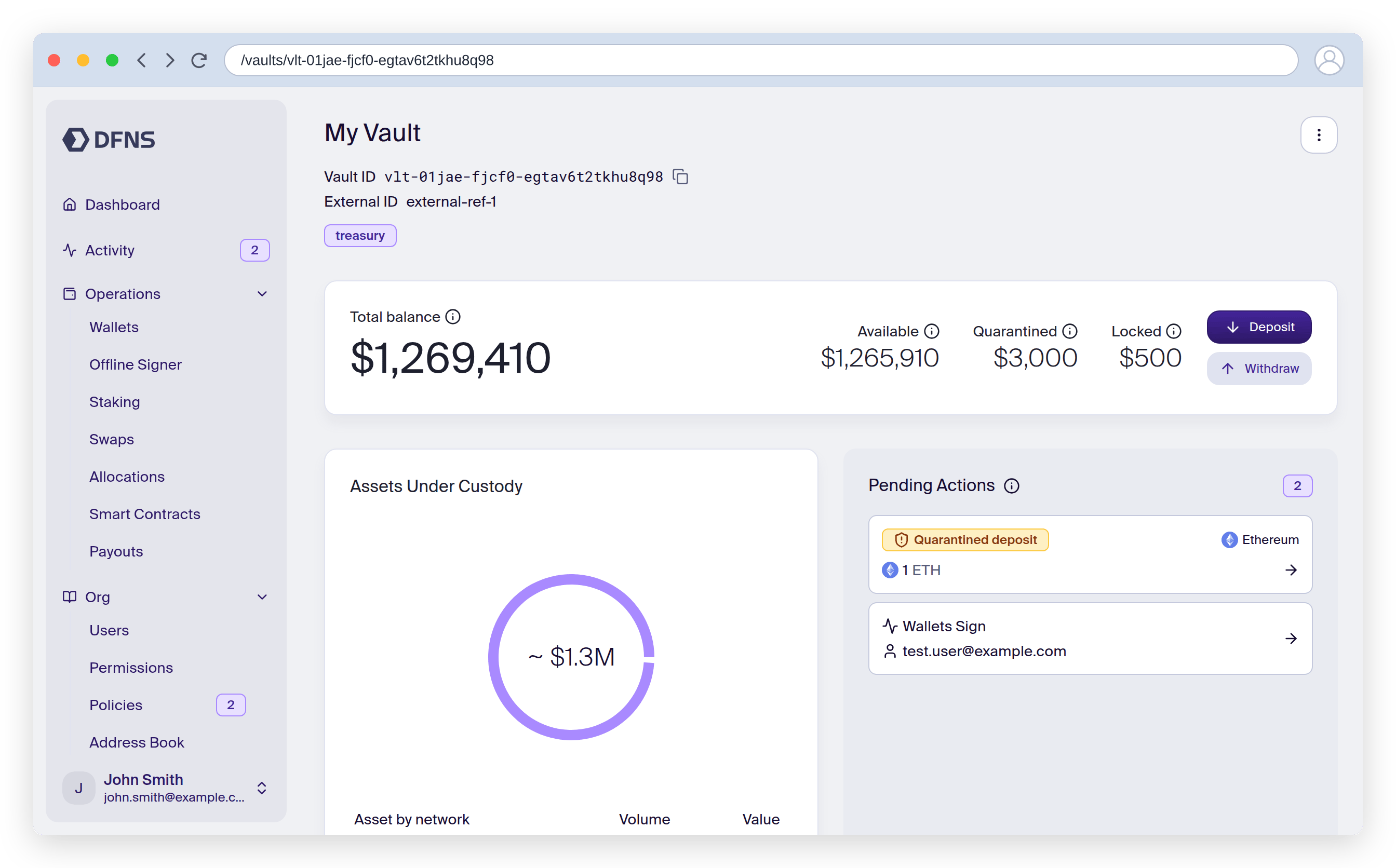The height and width of the screenshot is (868, 1396).
Task: Click the shield icon on Quarantined deposit badge
Action: click(901, 539)
